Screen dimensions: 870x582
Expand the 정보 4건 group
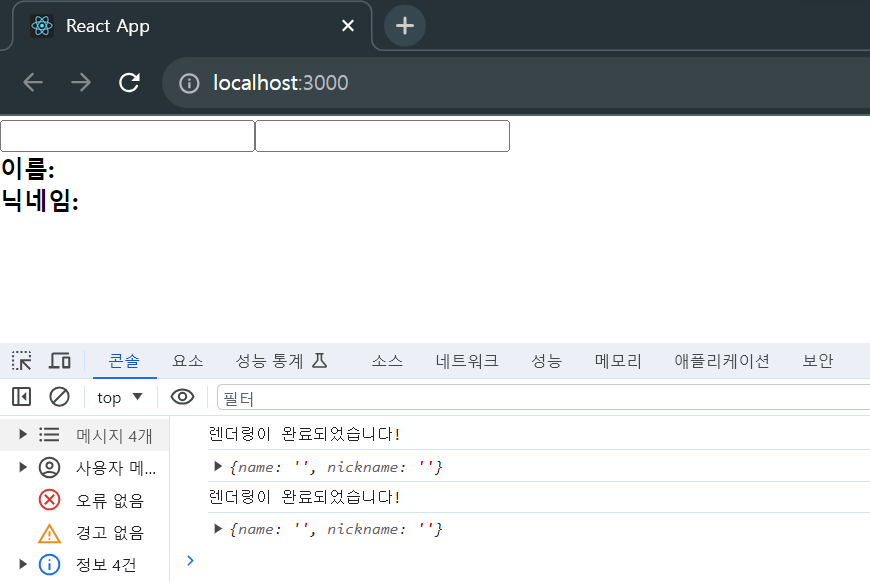[23, 564]
